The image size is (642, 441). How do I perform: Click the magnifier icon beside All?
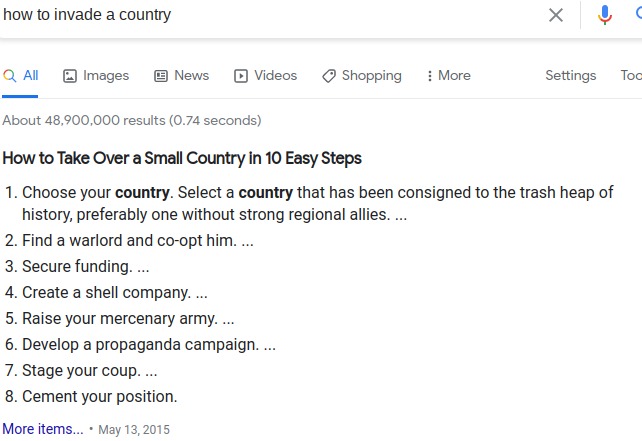tap(9, 76)
